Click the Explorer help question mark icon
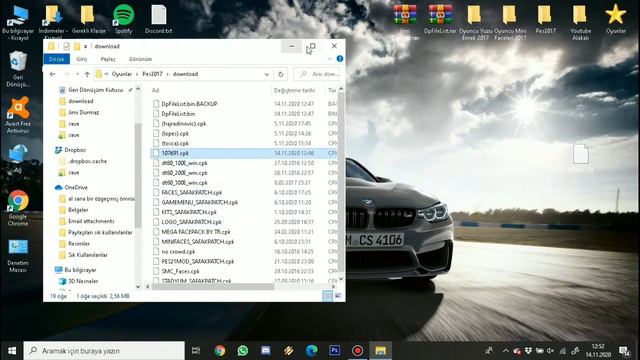Screen dimensions: 640x360 click(x=340, y=59)
